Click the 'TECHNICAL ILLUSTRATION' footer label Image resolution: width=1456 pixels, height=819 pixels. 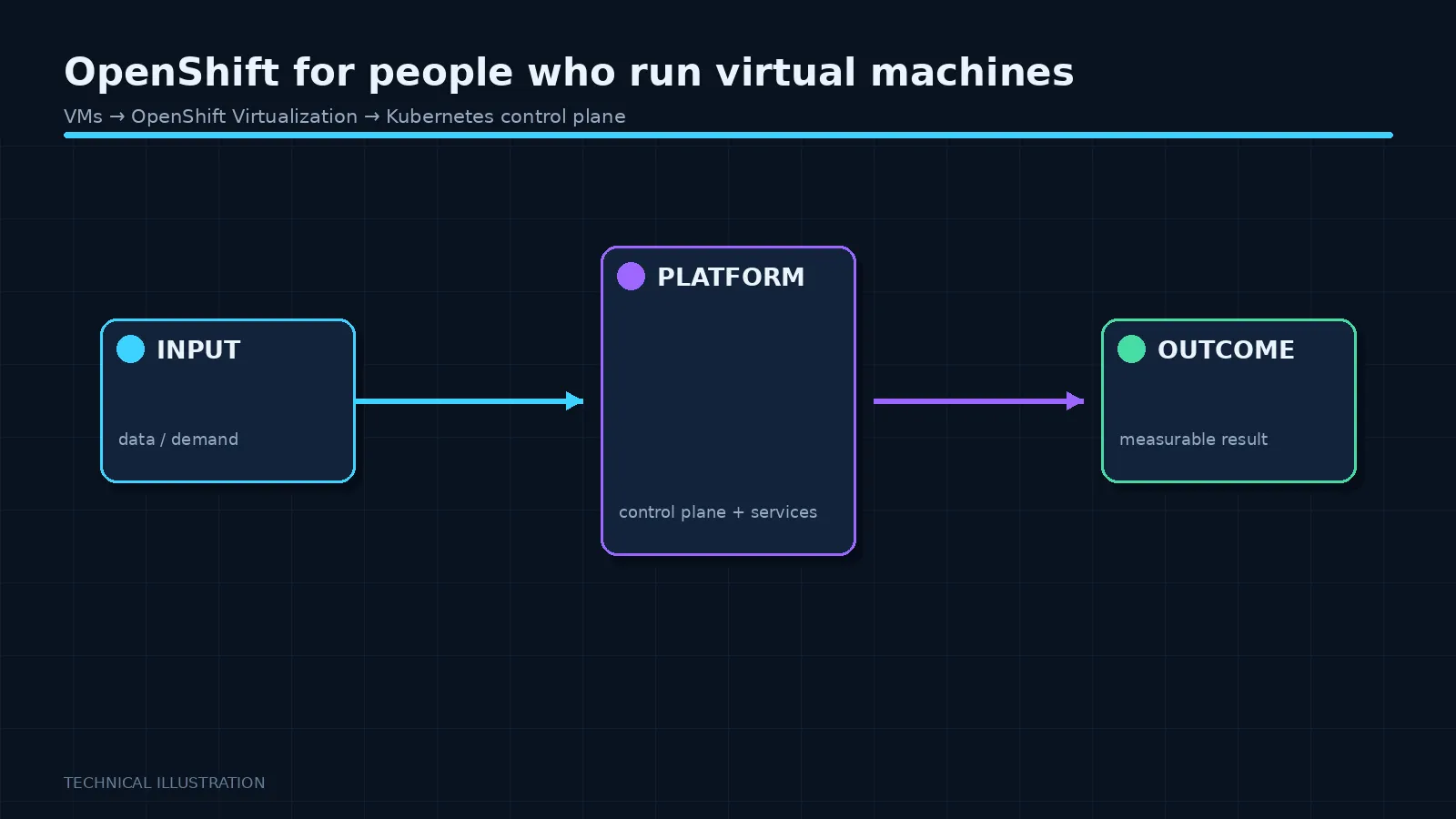165,783
